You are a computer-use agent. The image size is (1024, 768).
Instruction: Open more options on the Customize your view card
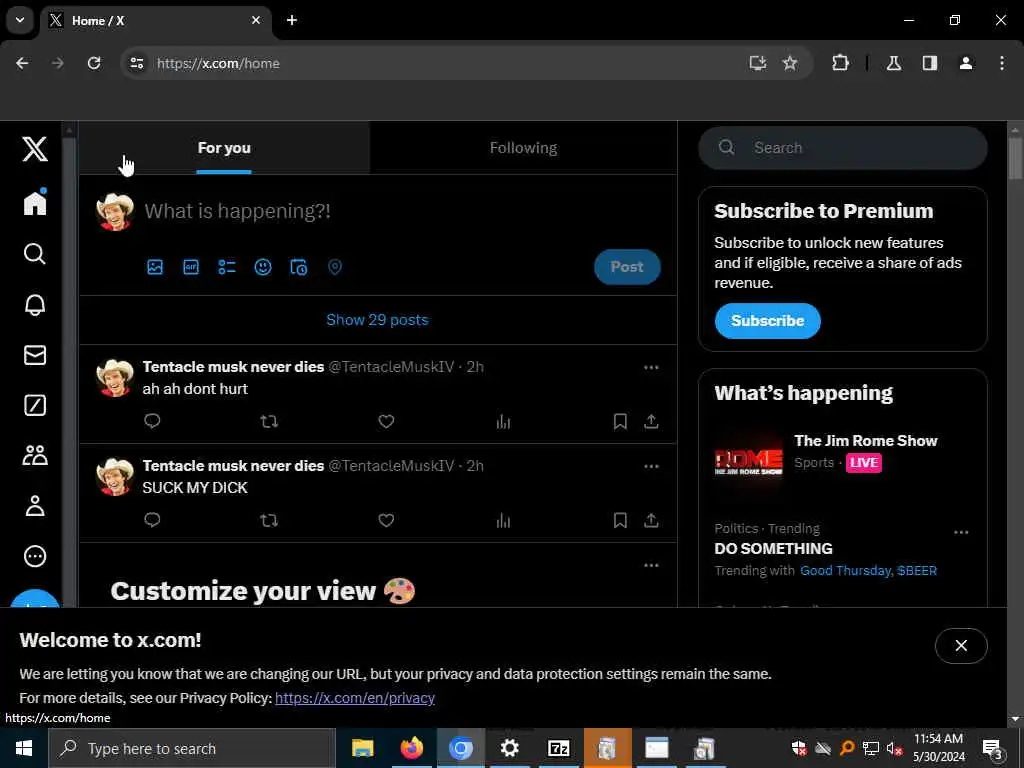[x=651, y=565]
